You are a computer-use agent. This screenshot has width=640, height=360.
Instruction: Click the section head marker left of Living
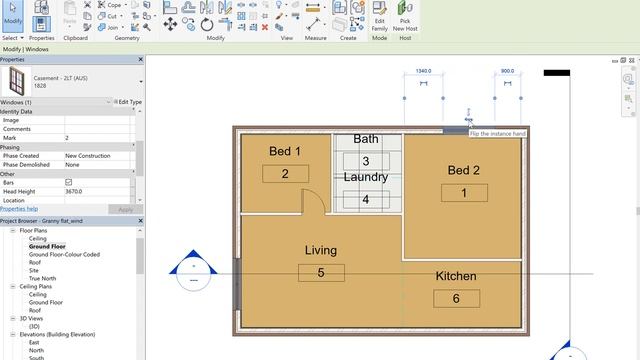click(193, 270)
